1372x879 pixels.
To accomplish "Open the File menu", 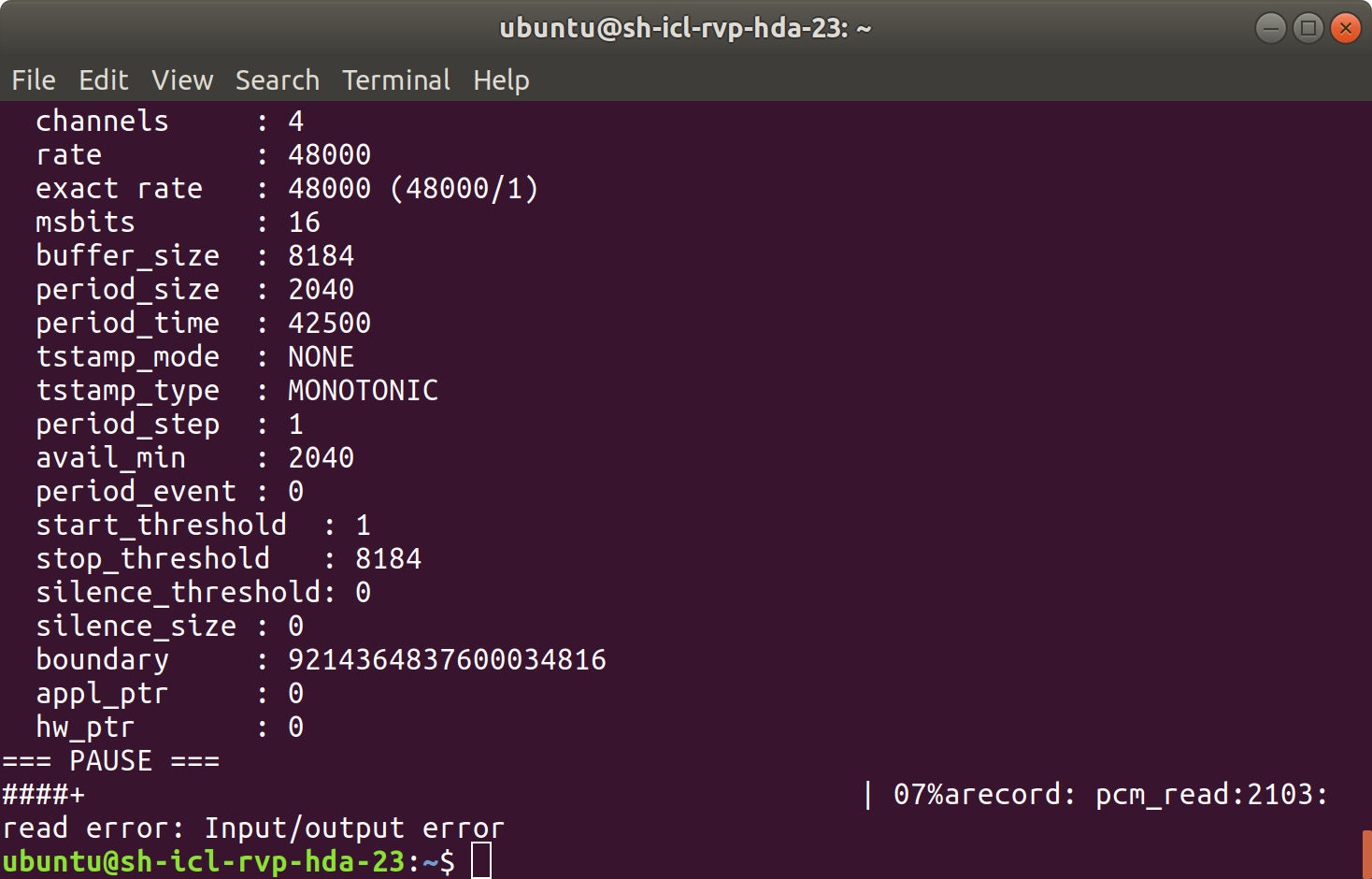I will (34, 80).
